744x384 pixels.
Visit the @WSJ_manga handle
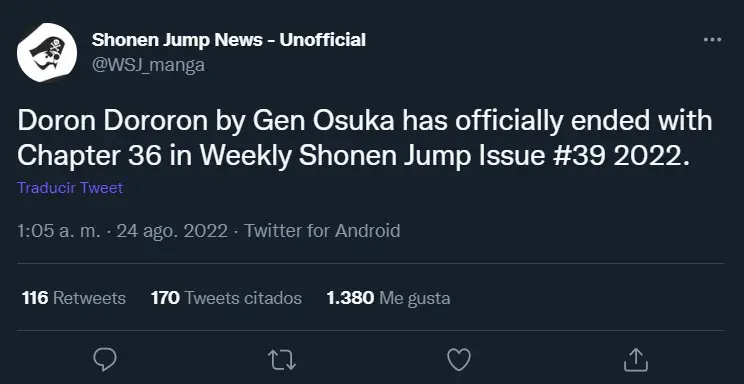(148, 65)
